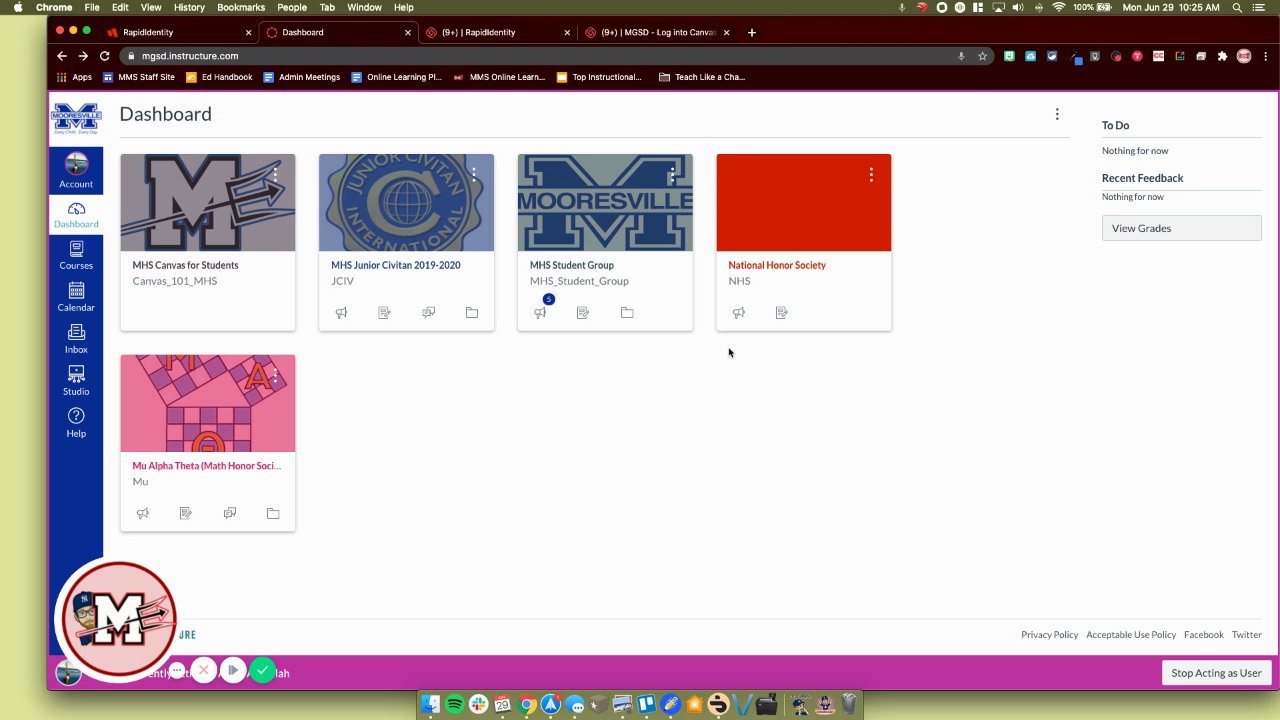
Task: Open the Inbox in Canvas sidebar
Action: coord(76,339)
